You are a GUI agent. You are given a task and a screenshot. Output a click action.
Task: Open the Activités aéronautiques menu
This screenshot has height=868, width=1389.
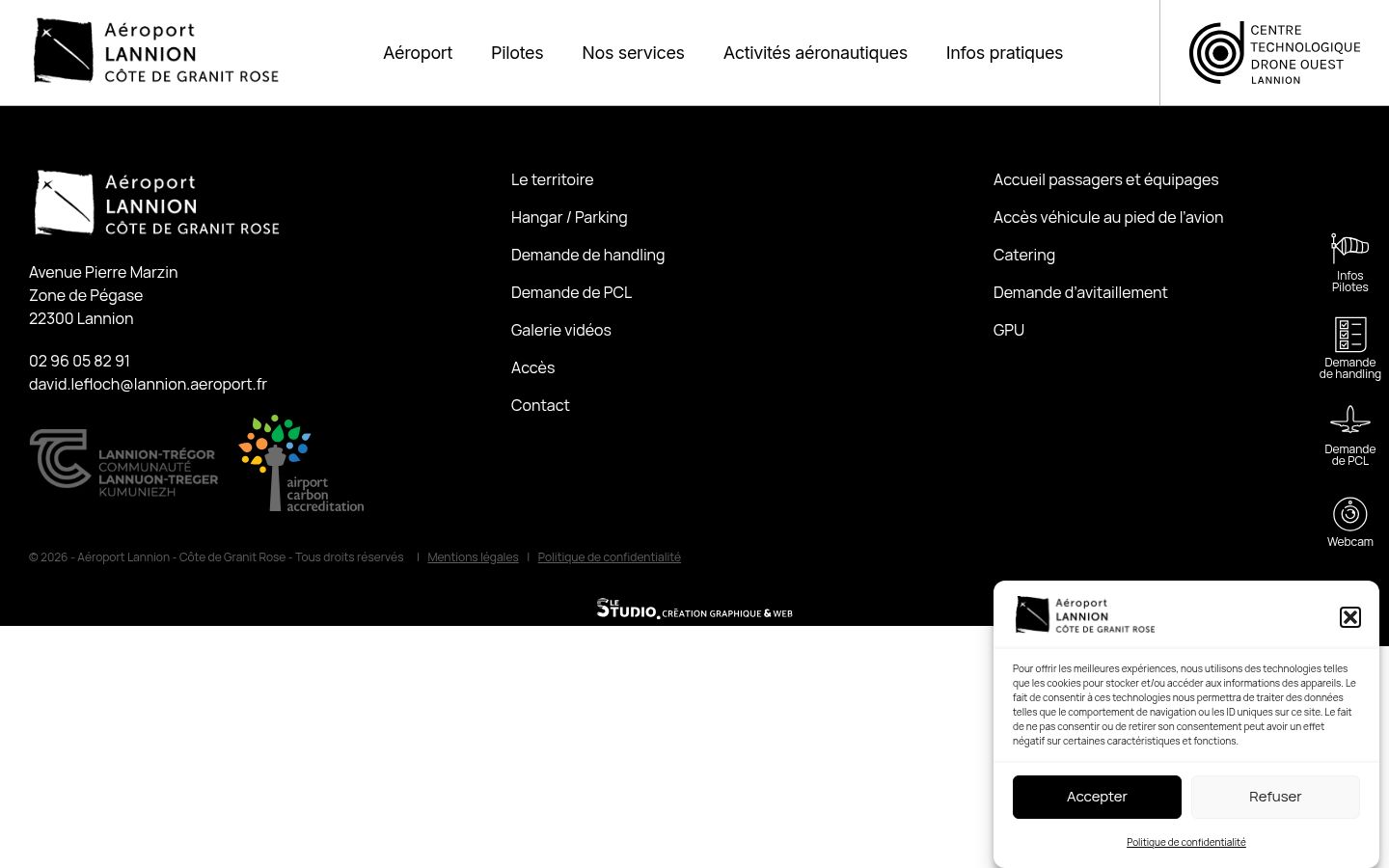(815, 53)
